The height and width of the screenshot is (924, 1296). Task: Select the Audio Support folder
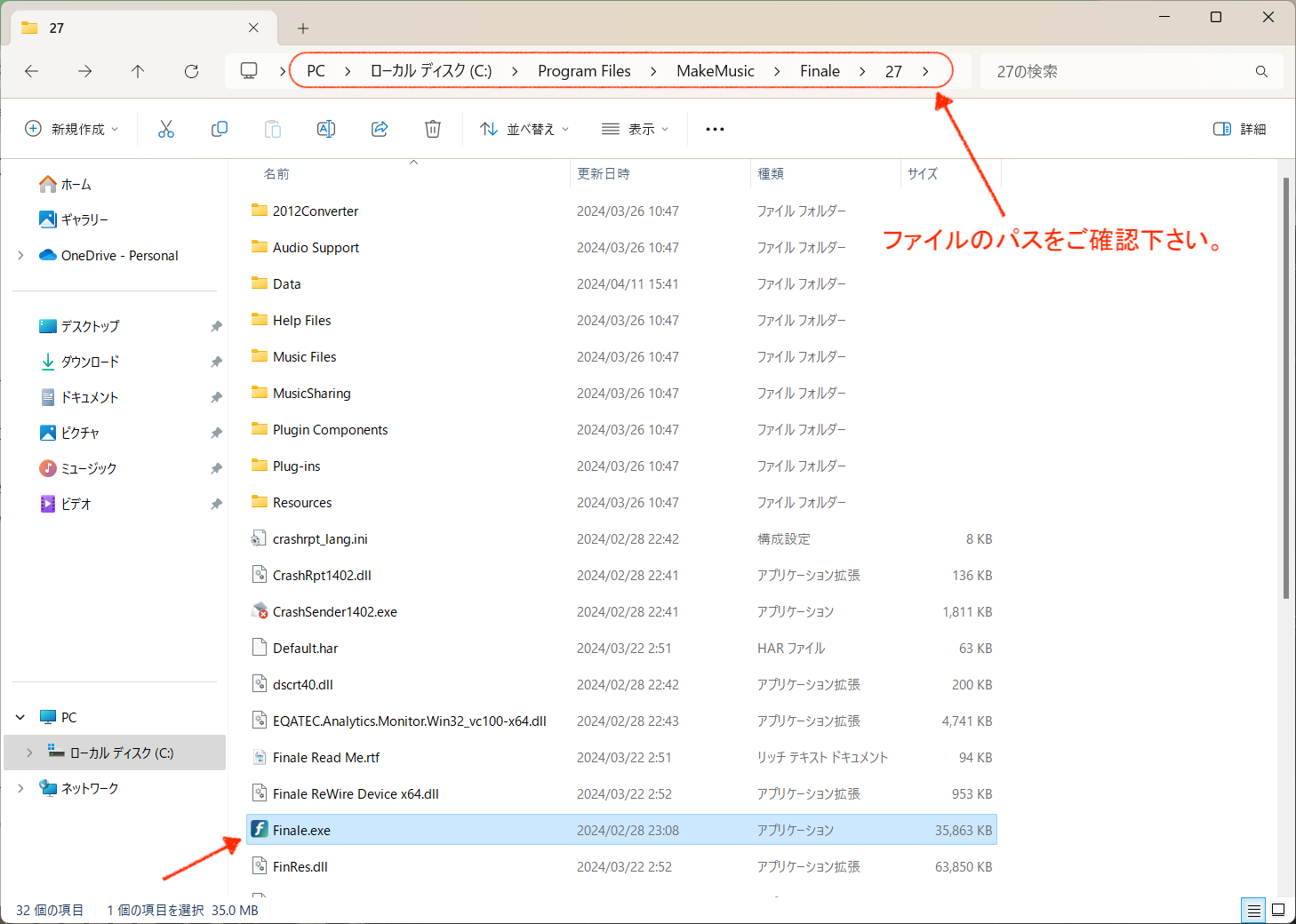pos(316,247)
